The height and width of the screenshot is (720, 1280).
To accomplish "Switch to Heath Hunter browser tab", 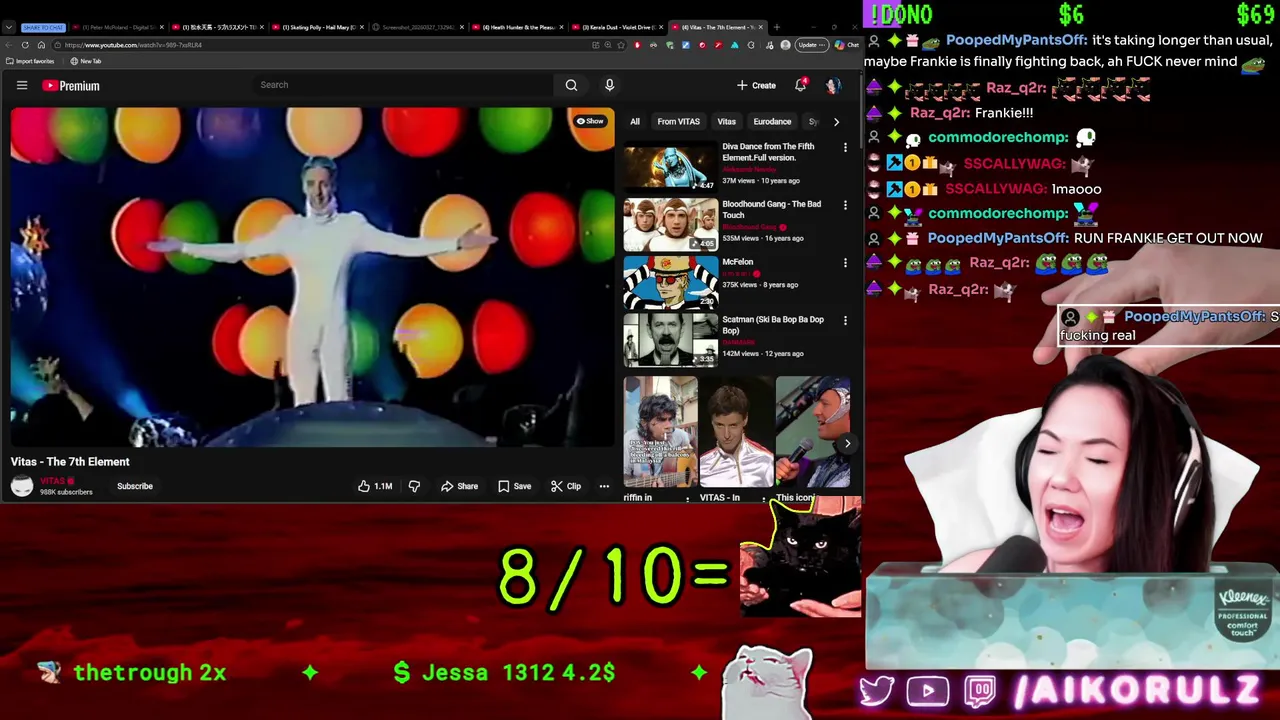I will [517, 27].
